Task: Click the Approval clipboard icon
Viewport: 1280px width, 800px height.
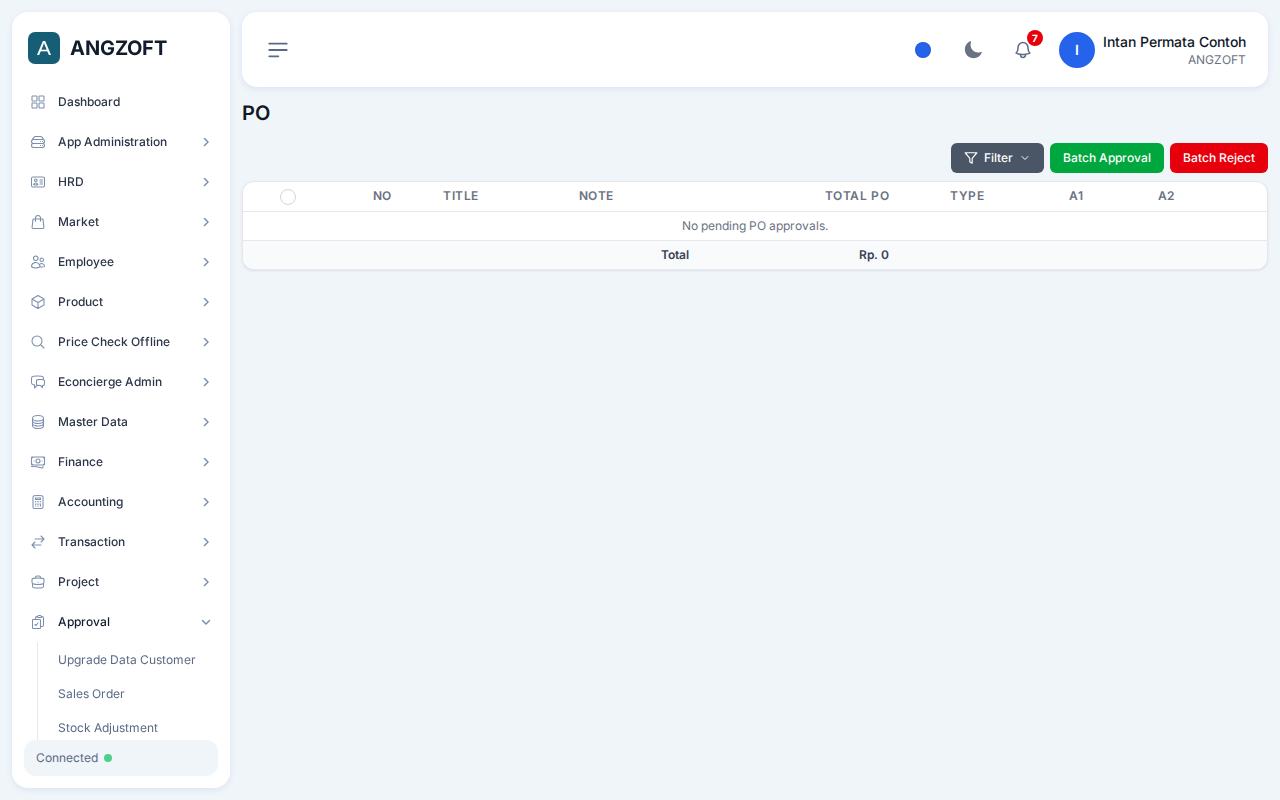Action: pos(38,622)
